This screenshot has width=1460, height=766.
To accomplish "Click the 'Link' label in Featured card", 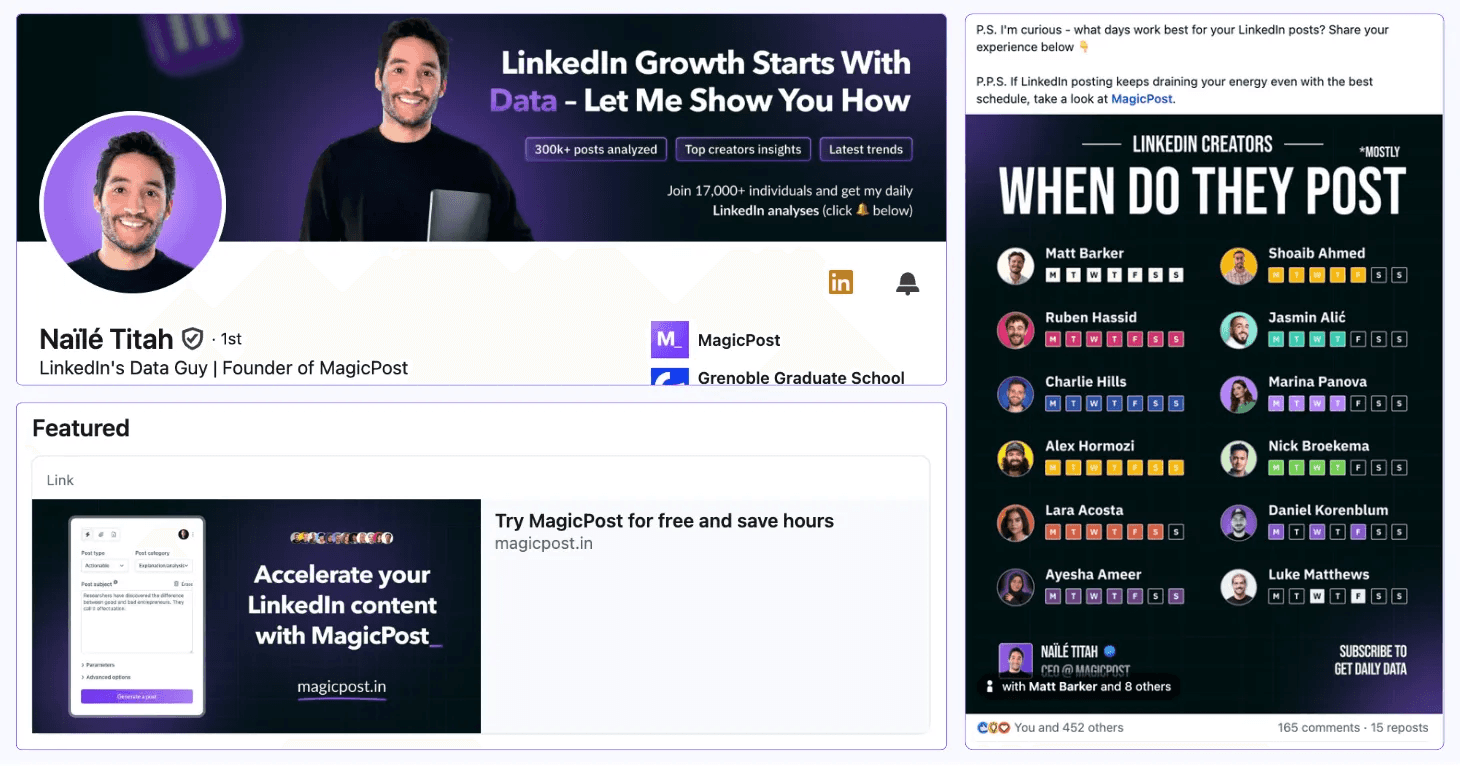I will (60, 480).
